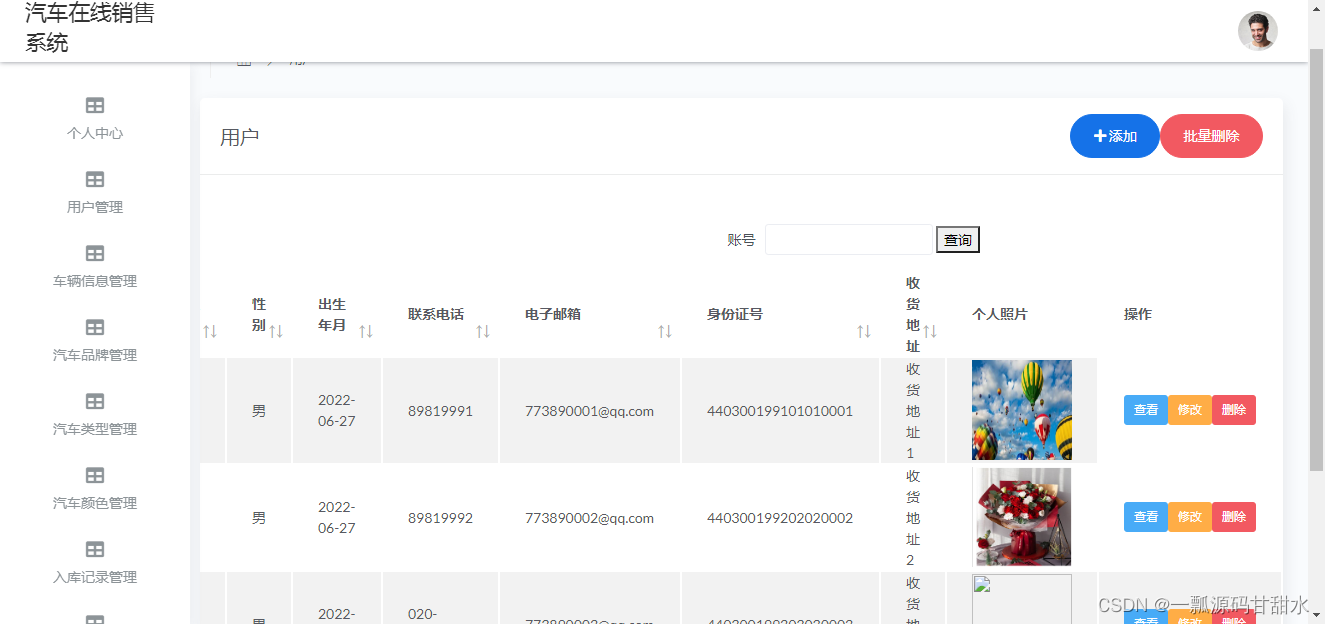Sort by 身份证号 column arrows
Image resolution: width=1325 pixels, height=624 pixels.
[x=864, y=331]
